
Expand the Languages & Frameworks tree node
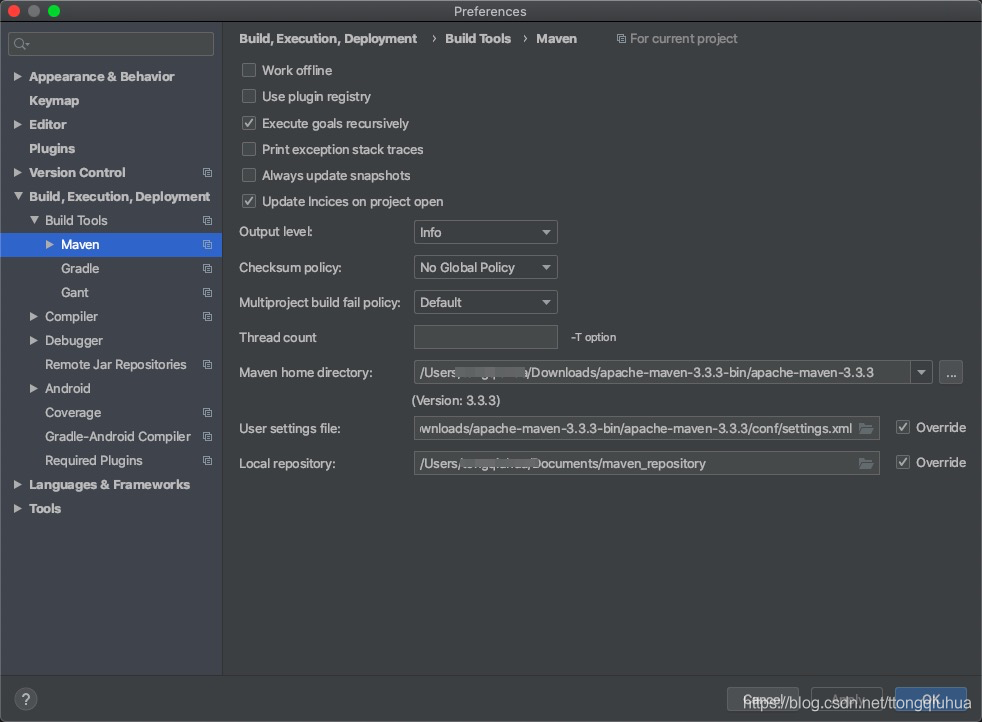[16, 484]
